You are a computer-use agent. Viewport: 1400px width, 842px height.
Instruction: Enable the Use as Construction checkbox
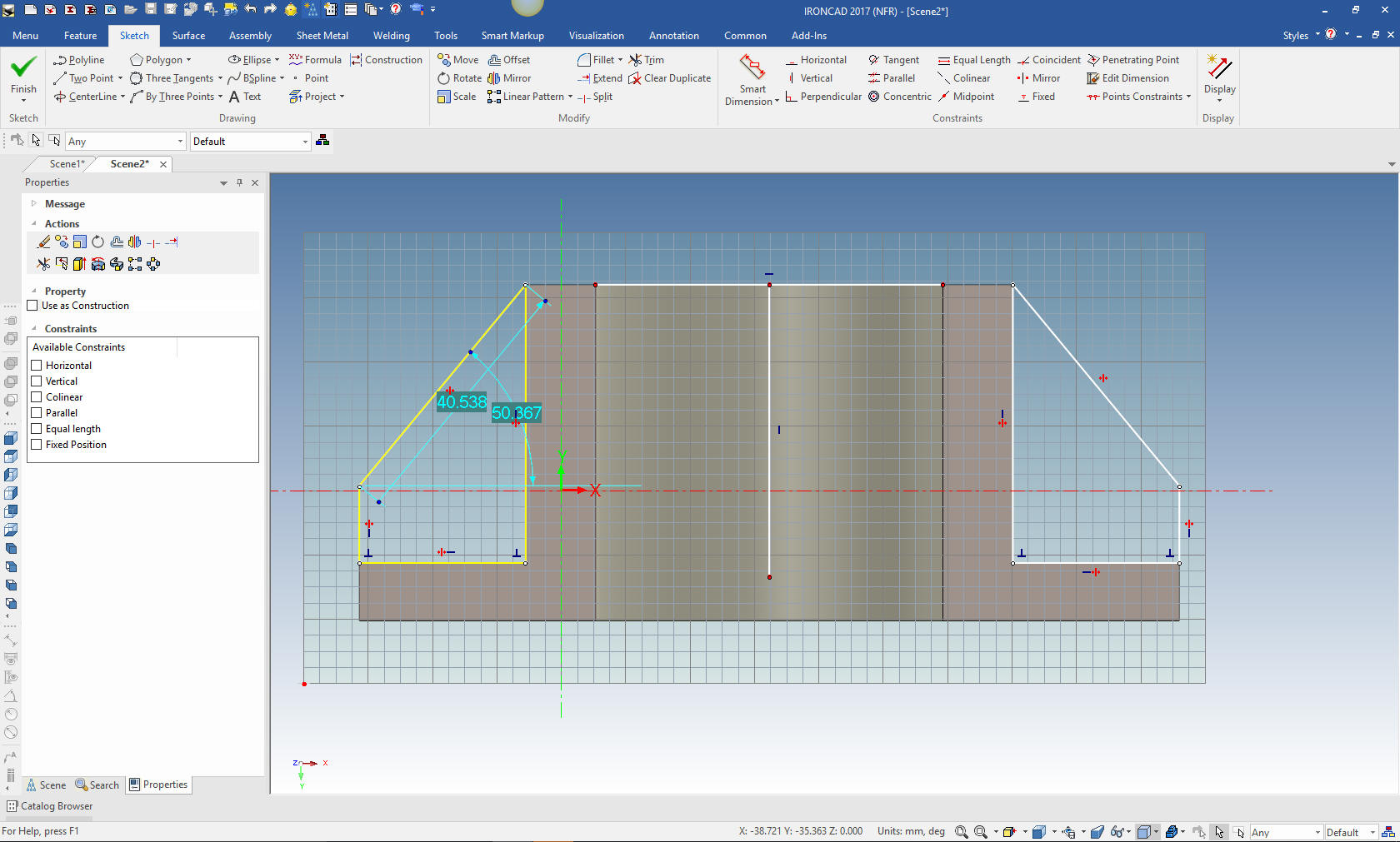click(32, 306)
